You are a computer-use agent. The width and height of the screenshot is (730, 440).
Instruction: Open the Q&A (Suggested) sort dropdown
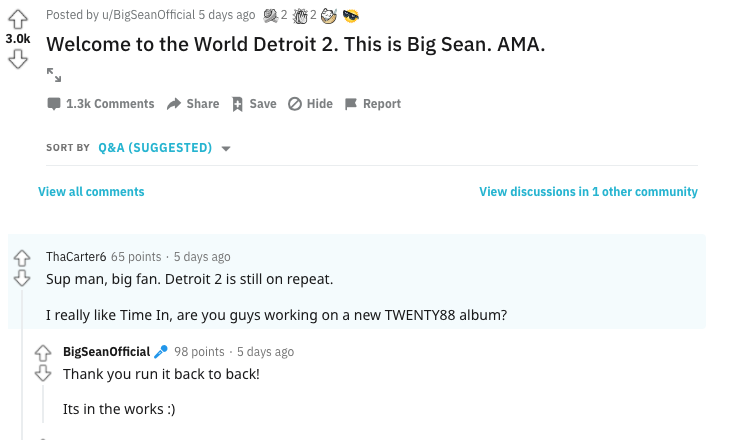(x=164, y=148)
